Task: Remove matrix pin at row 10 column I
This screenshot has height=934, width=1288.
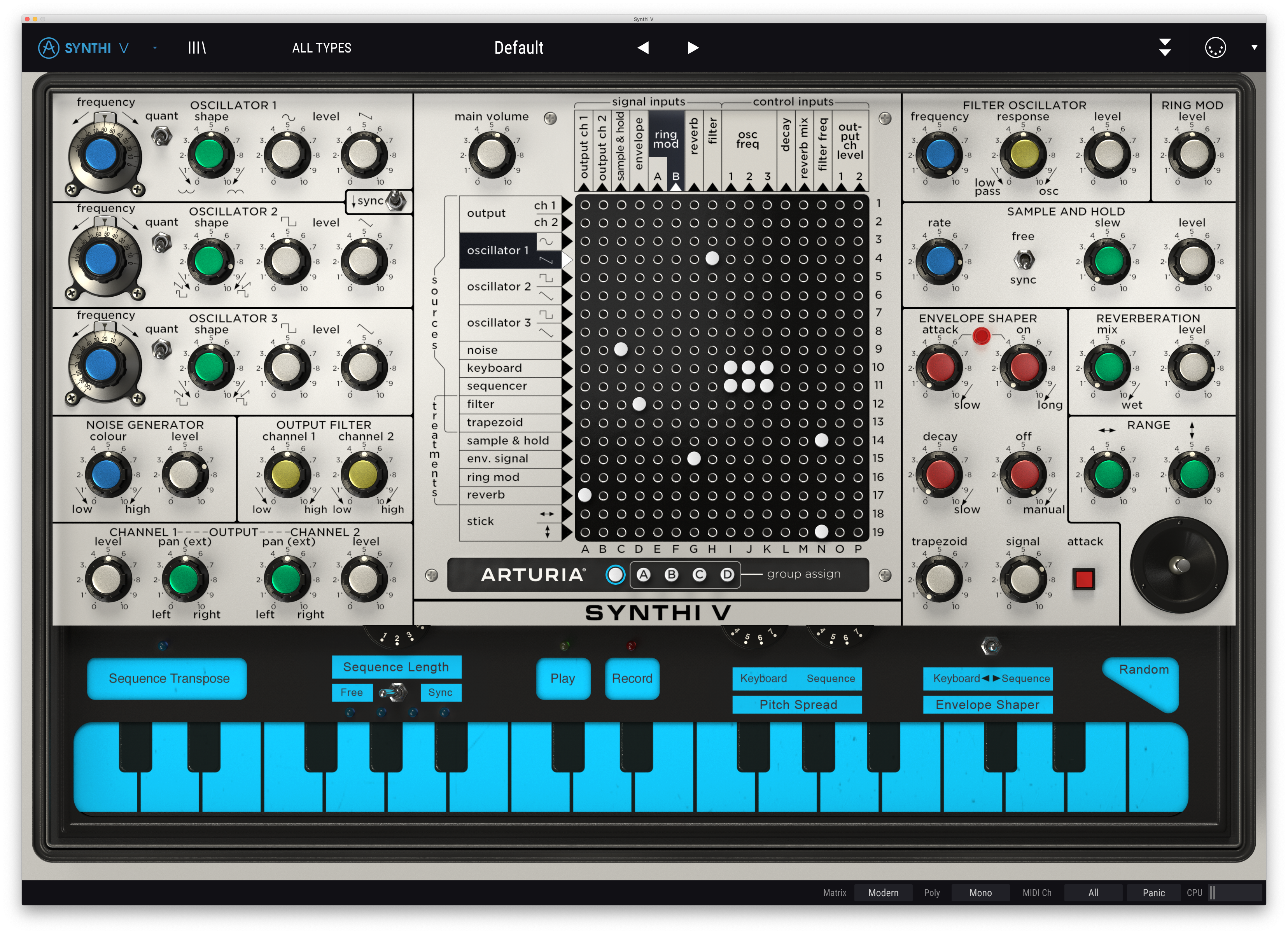Action: point(730,367)
